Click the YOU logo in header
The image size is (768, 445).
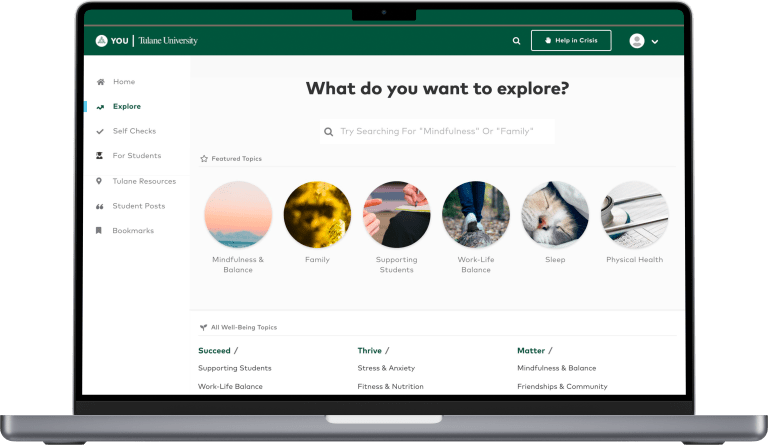112,41
